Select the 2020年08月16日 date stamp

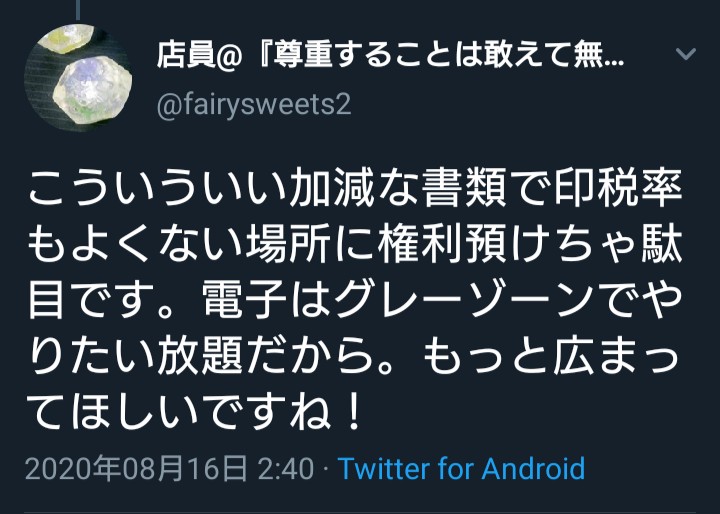pyautogui.click(x=136, y=469)
